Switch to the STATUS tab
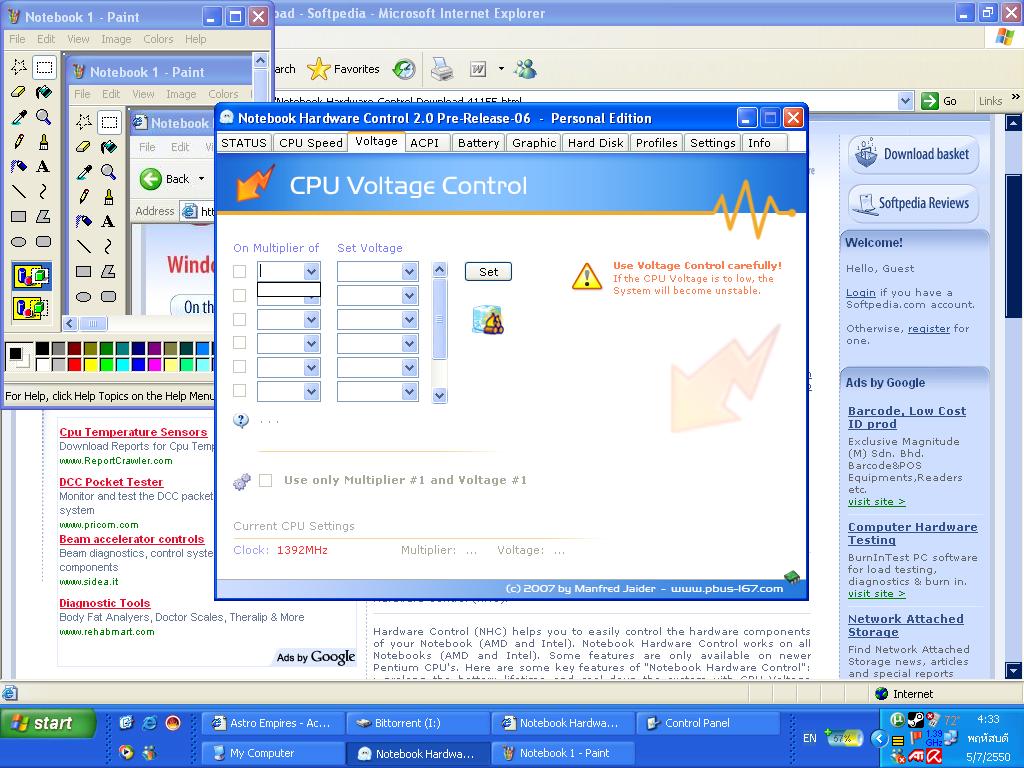The height and width of the screenshot is (768, 1024). coord(244,143)
